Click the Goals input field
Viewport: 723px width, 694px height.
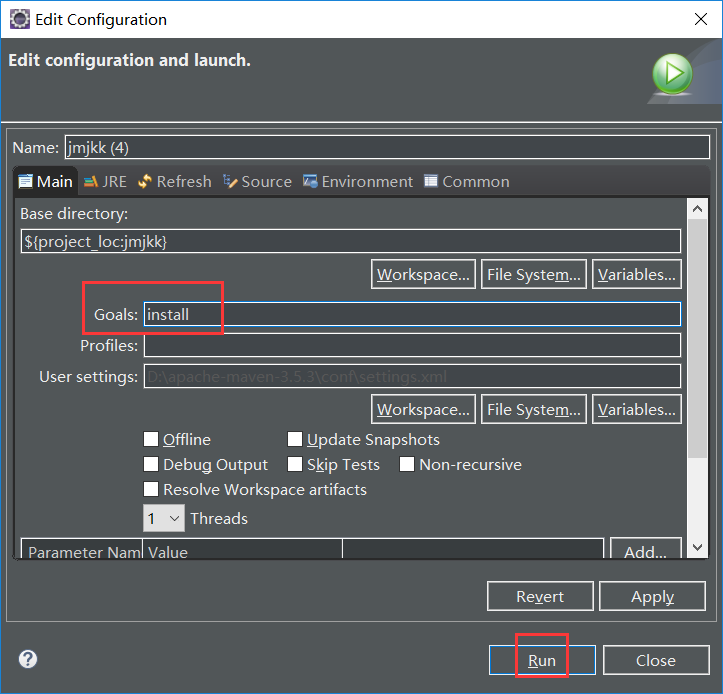click(x=412, y=314)
